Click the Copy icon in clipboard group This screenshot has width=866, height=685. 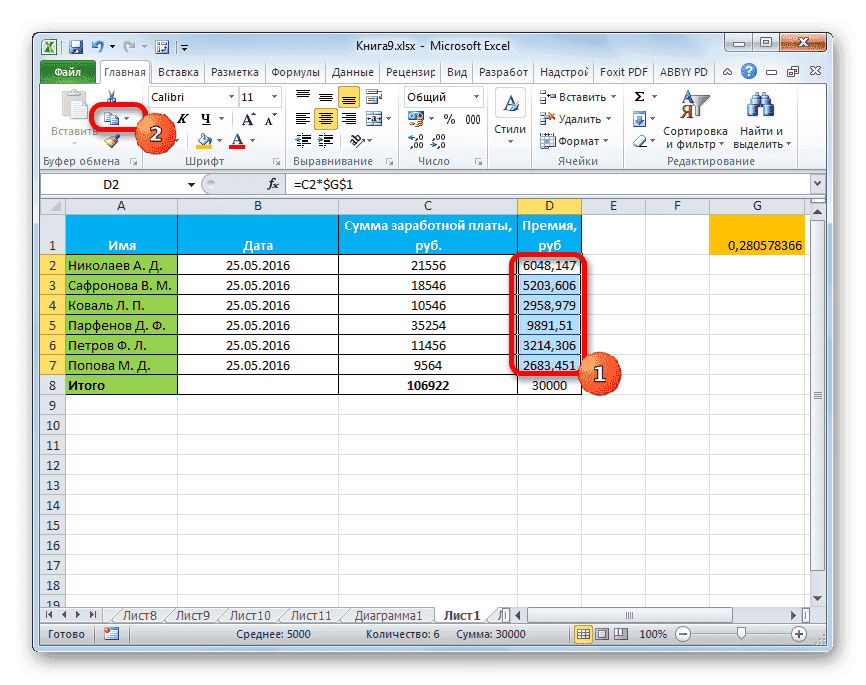click(x=110, y=120)
